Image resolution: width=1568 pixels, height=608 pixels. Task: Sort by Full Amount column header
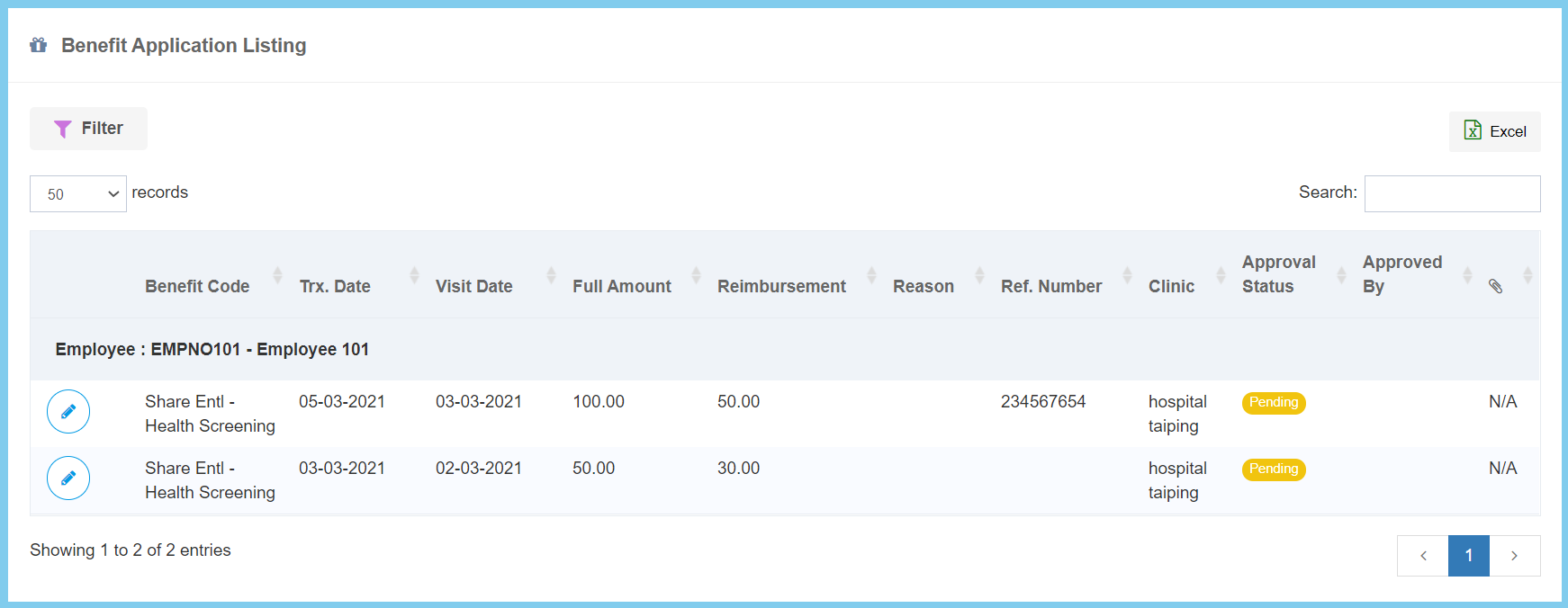coord(621,286)
